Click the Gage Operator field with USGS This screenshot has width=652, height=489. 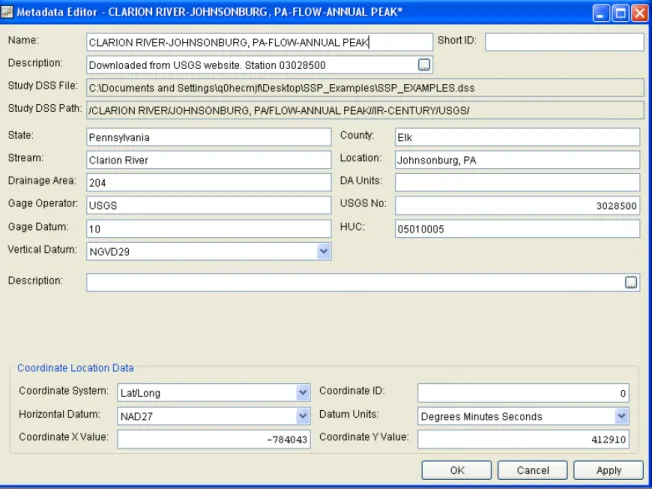tap(209, 205)
